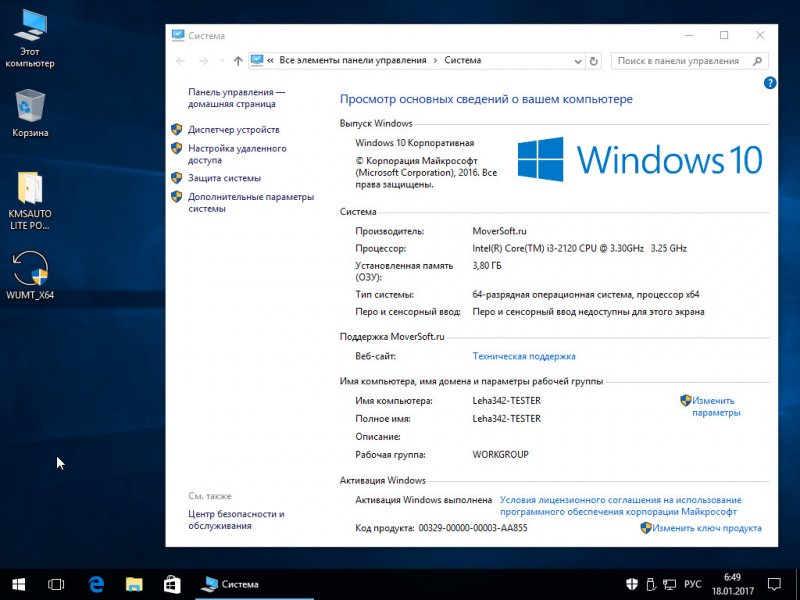The image size is (800, 600).
Task: Launch Microsoft Edge from the taskbar
Action: pos(96,584)
